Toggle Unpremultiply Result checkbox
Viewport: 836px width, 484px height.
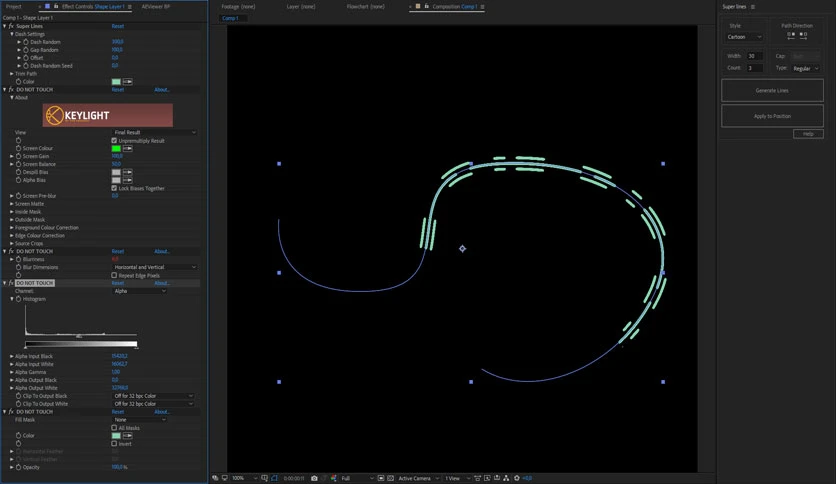pos(114,141)
